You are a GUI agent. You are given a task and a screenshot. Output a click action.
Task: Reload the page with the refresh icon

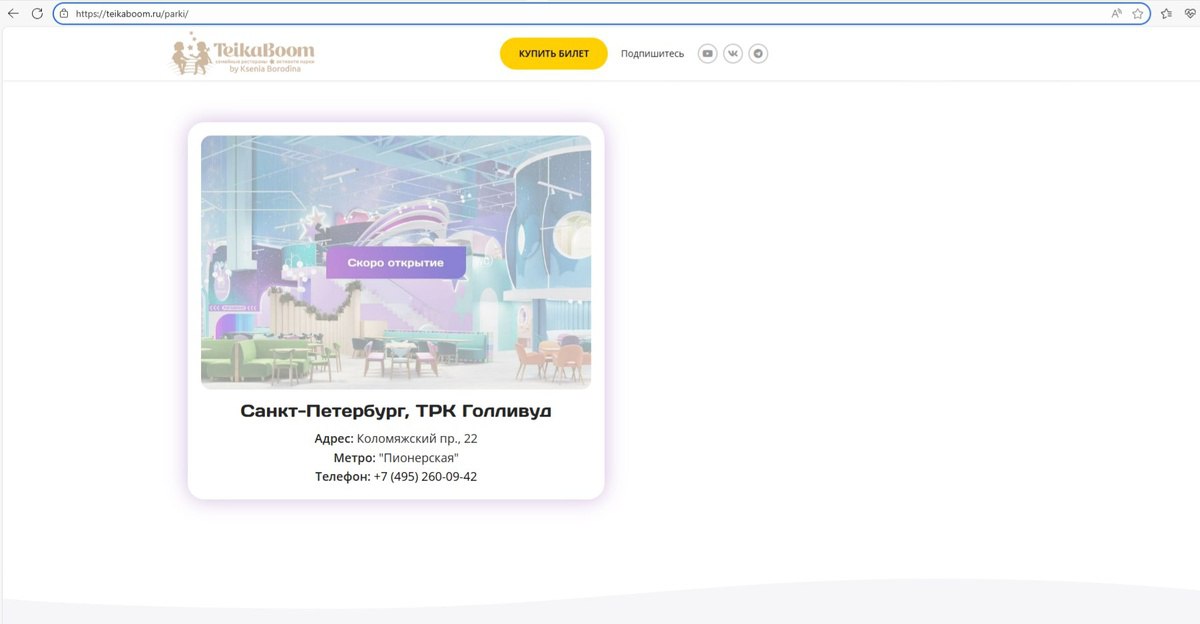(x=37, y=14)
